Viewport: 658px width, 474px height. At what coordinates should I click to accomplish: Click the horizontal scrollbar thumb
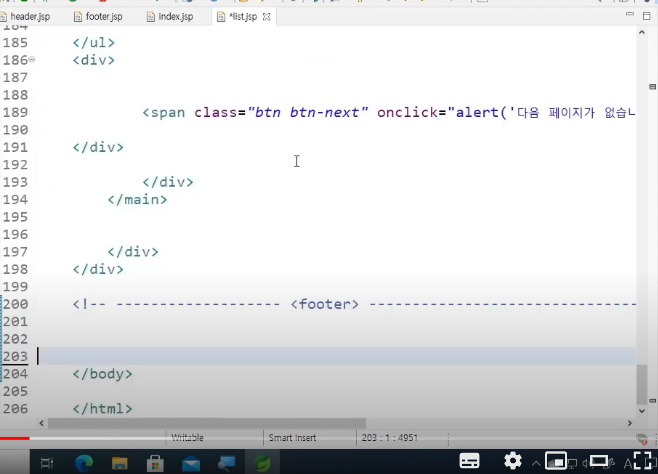point(207,423)
